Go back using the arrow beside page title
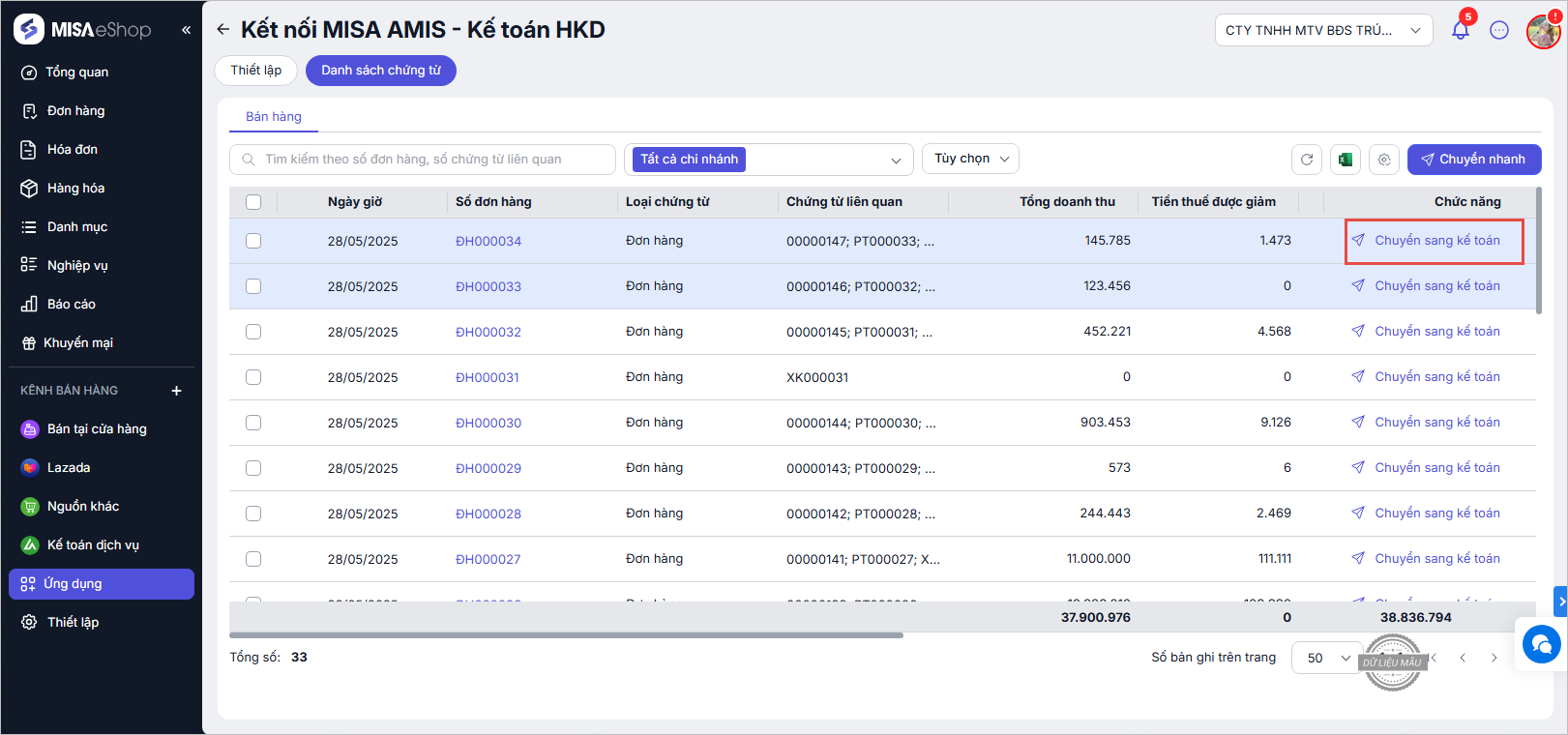 point(223,30)
